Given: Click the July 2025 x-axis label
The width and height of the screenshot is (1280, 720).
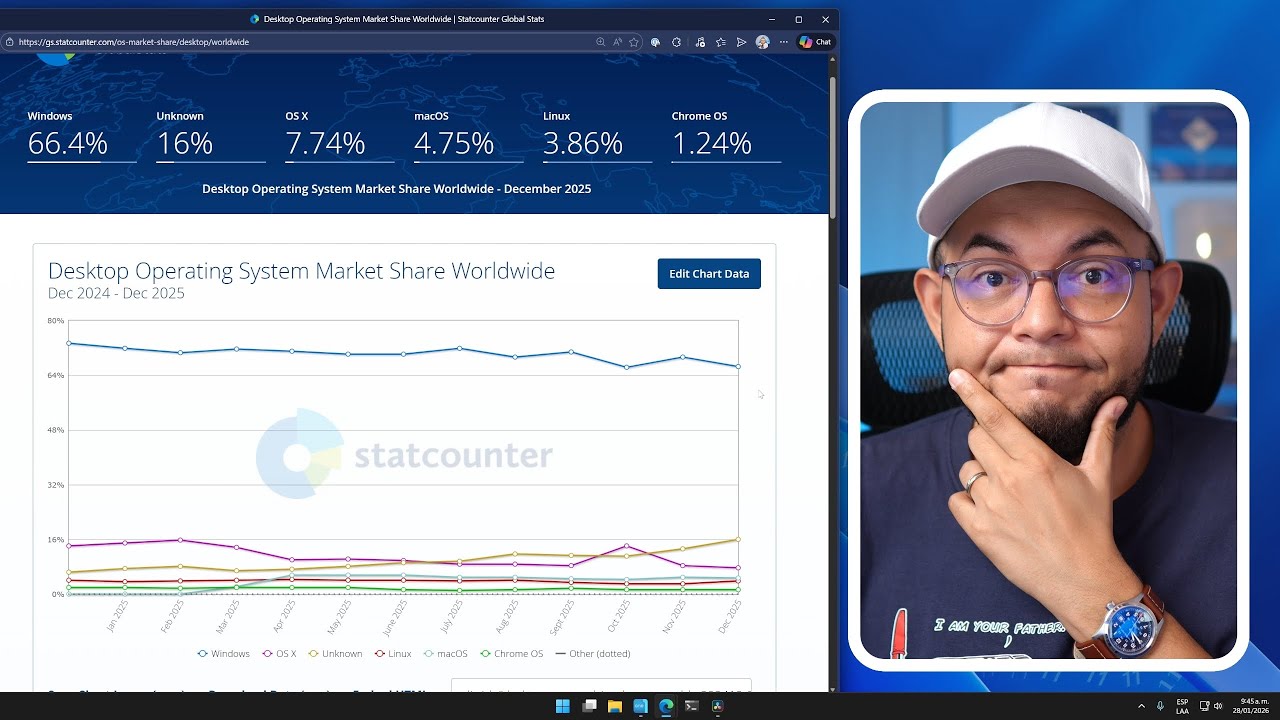Looking at the screenshot, I should (x=451, y=616).
